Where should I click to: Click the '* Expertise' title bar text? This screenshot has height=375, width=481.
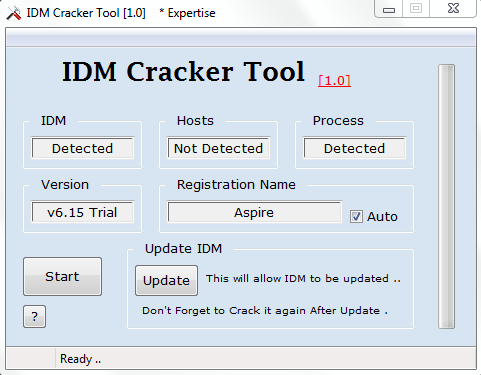pyautogui.click(x=187, y=13)
